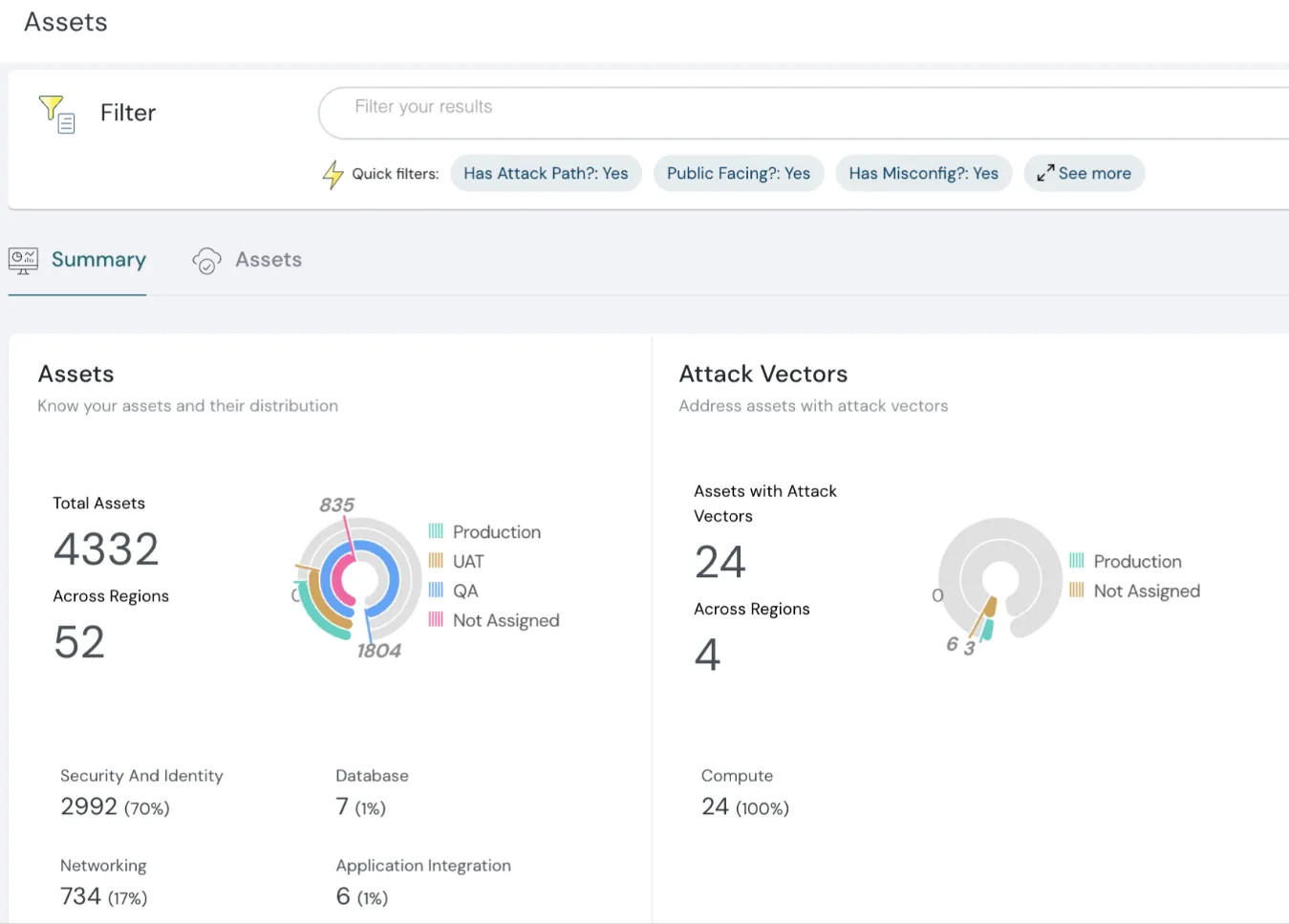Apply the Public Facing?: Yes filter
Viewport: 1289px width, 924px height.
[738, 173]
